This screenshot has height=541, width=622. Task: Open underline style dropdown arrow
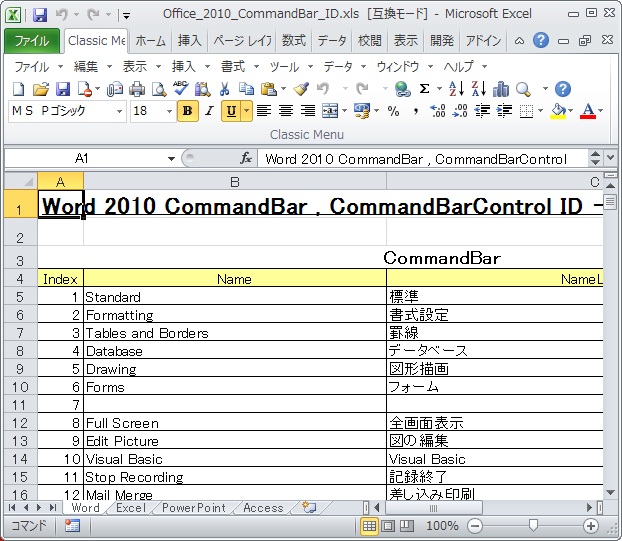pos(247,111)
